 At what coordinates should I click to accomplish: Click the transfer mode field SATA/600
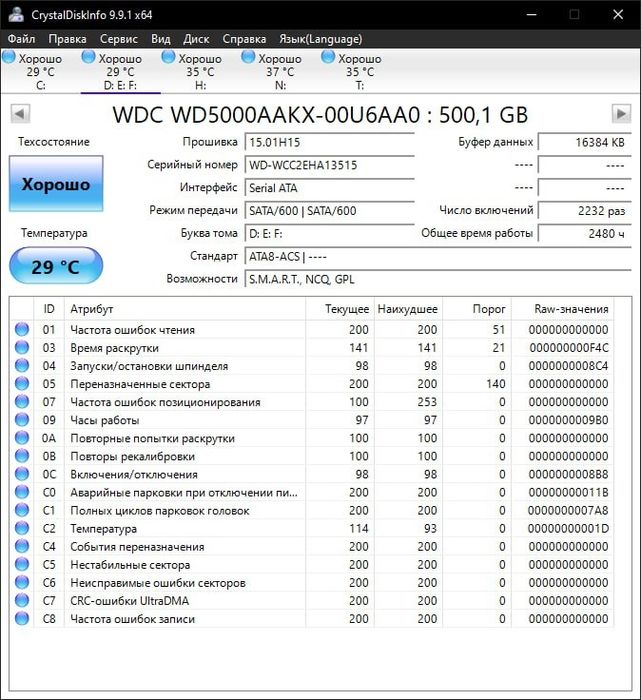[x=329, y=211]
